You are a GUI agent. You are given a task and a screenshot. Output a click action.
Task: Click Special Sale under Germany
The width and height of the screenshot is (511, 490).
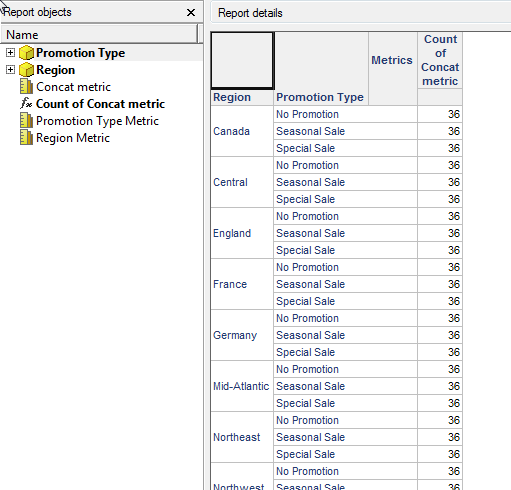point(345,352)
